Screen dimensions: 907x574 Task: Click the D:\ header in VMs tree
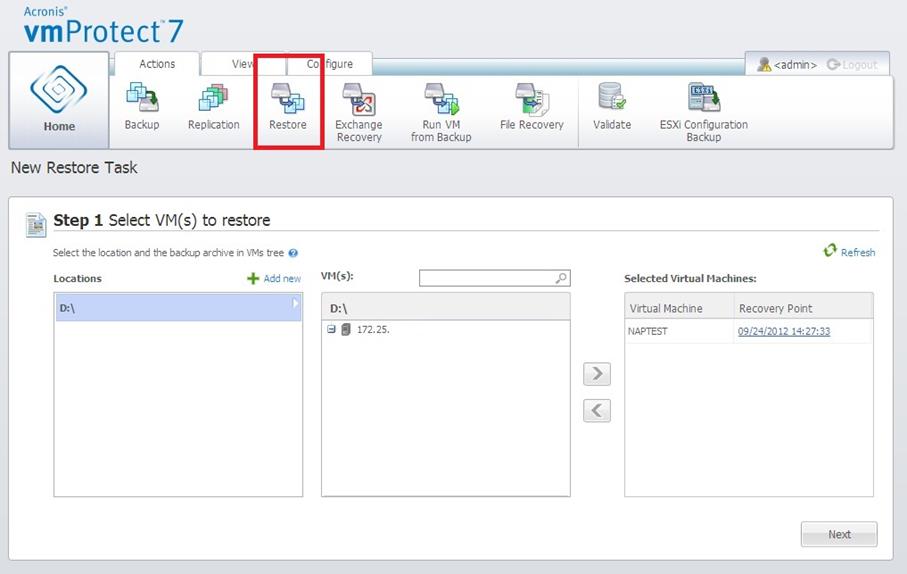(x=445, y=308)
